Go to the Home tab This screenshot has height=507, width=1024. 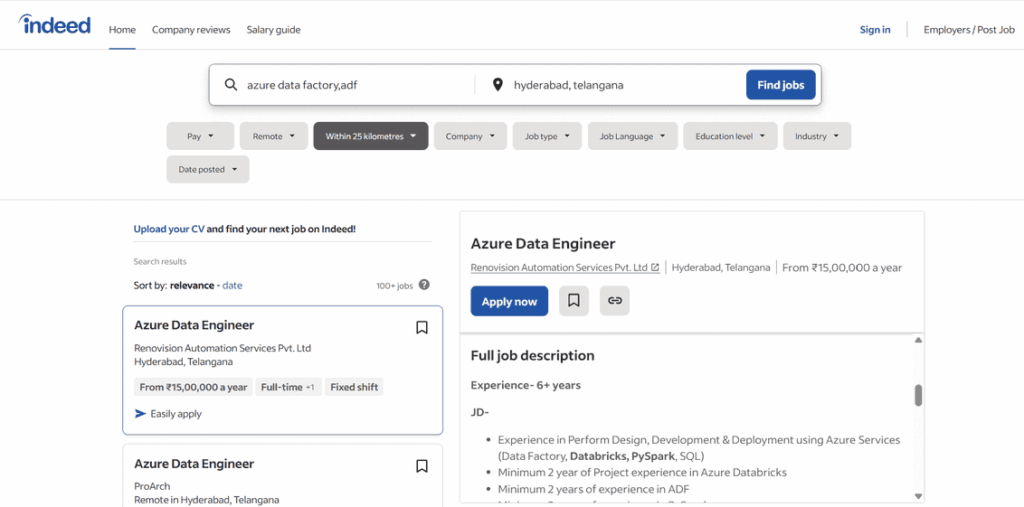click(122, 30)
